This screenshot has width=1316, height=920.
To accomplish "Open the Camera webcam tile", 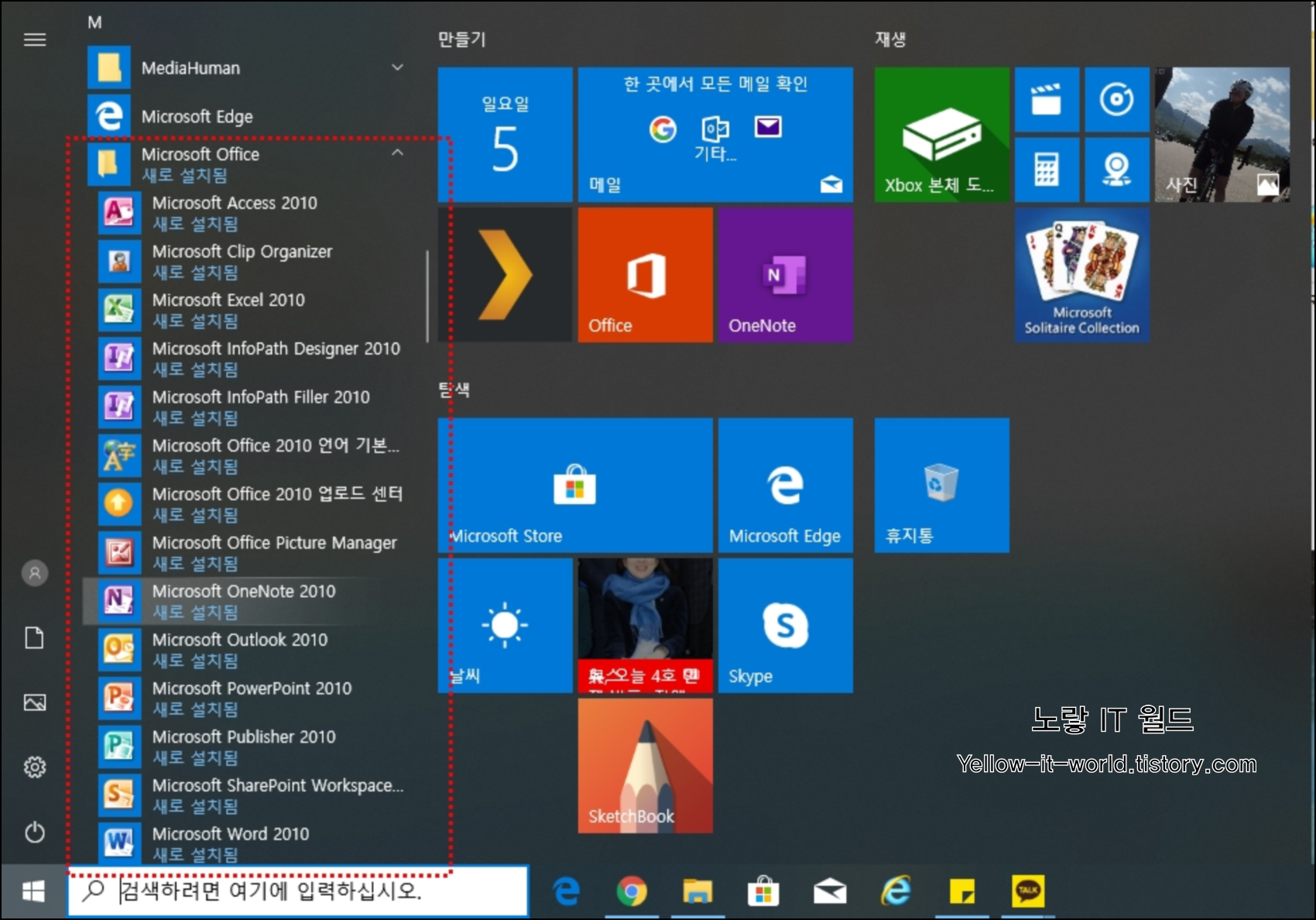I will (x=1117, y=170).
